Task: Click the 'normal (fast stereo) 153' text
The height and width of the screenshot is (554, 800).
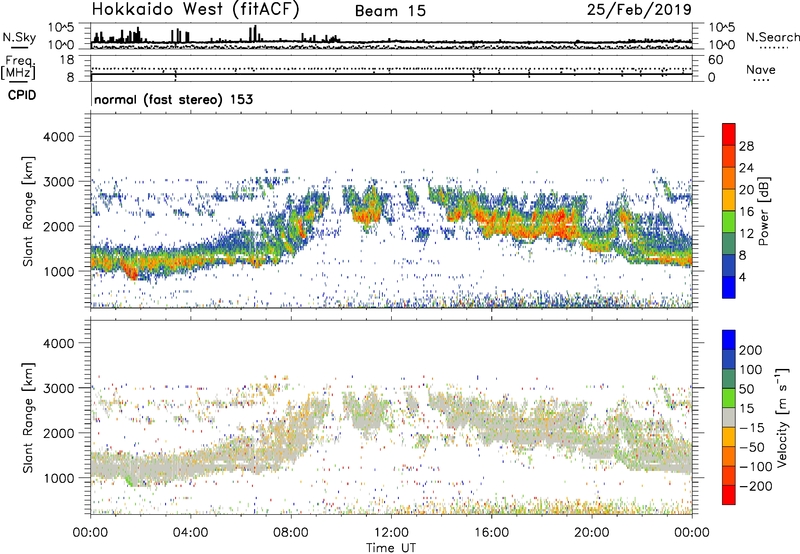Action: (173, 99)
